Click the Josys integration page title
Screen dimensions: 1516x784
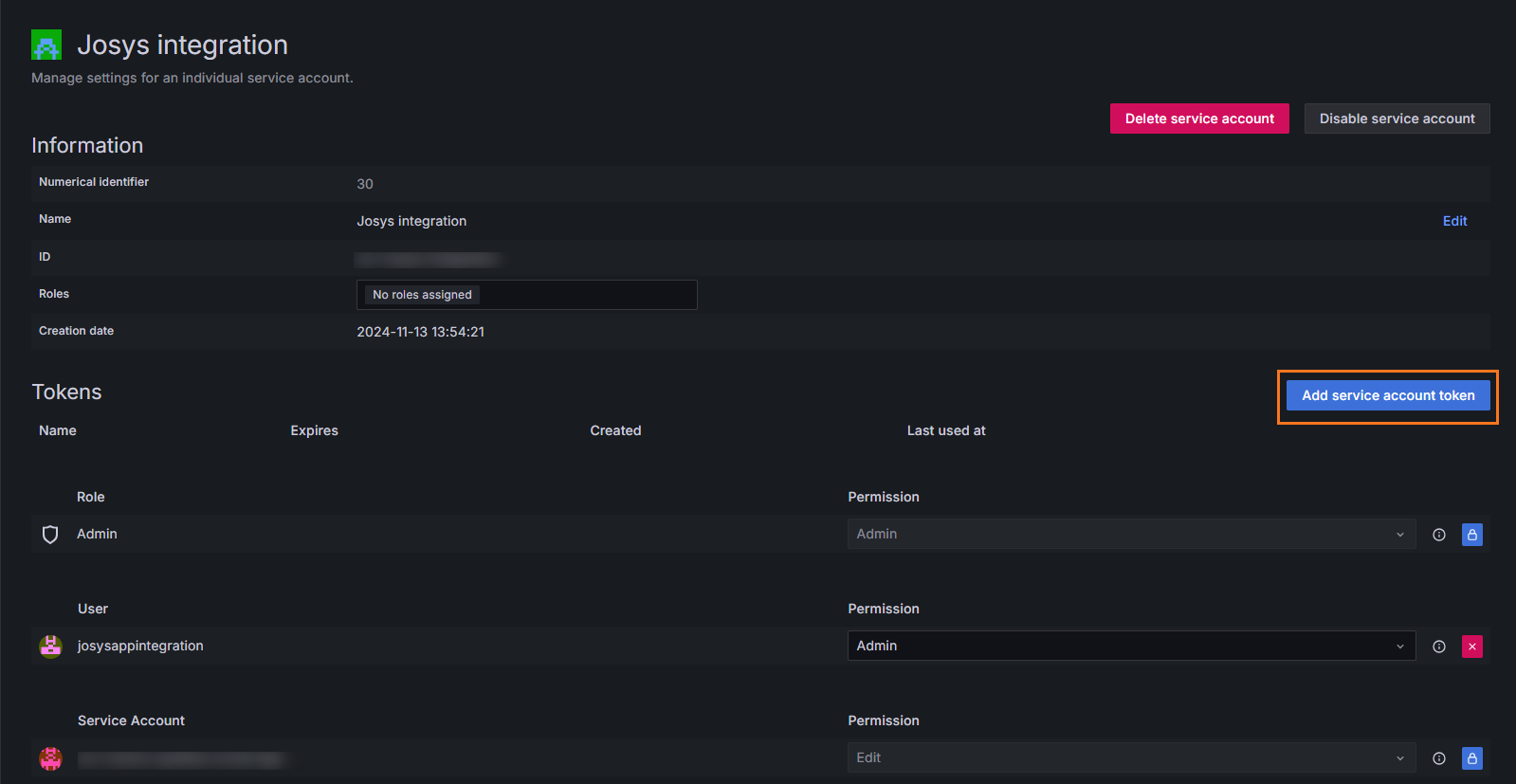182,45
